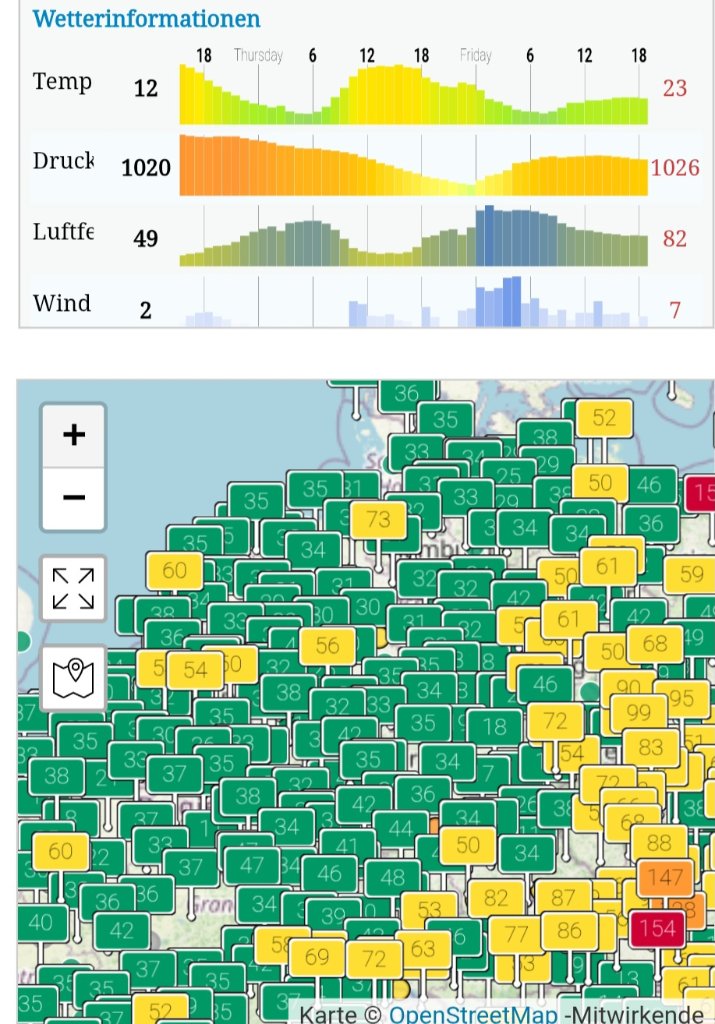The height and width of the screenshot is (1024, 715).
Task: Select the orange 147 station marker
Action: pyautogui.click(x=665, y=879)
